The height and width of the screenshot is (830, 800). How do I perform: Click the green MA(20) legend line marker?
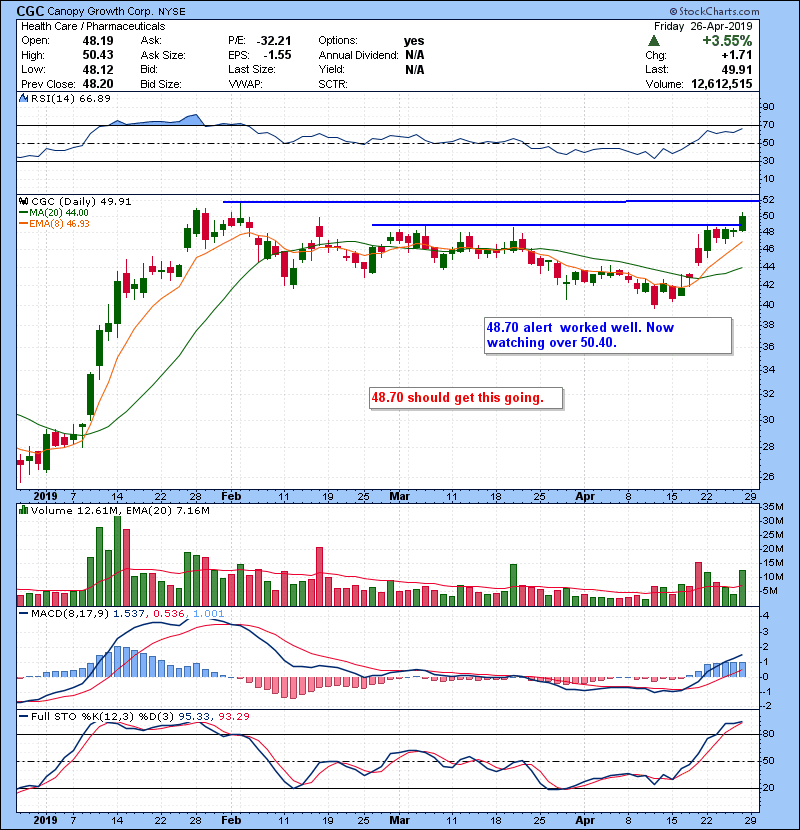(23, 212)
